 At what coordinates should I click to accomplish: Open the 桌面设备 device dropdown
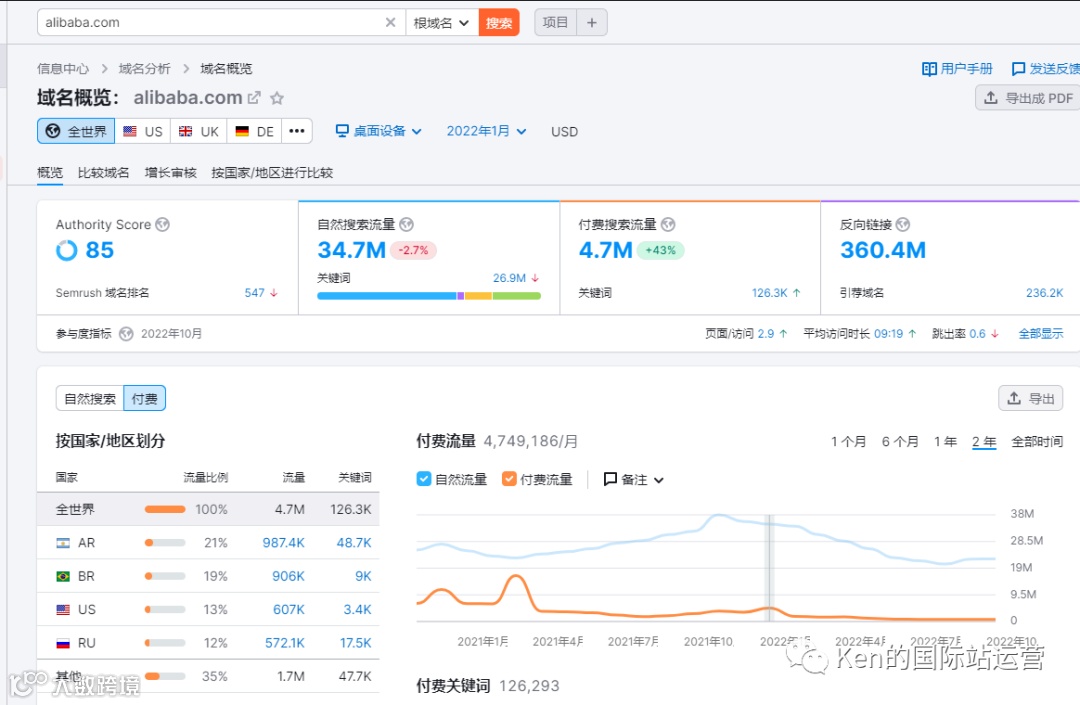pos(378,131)
